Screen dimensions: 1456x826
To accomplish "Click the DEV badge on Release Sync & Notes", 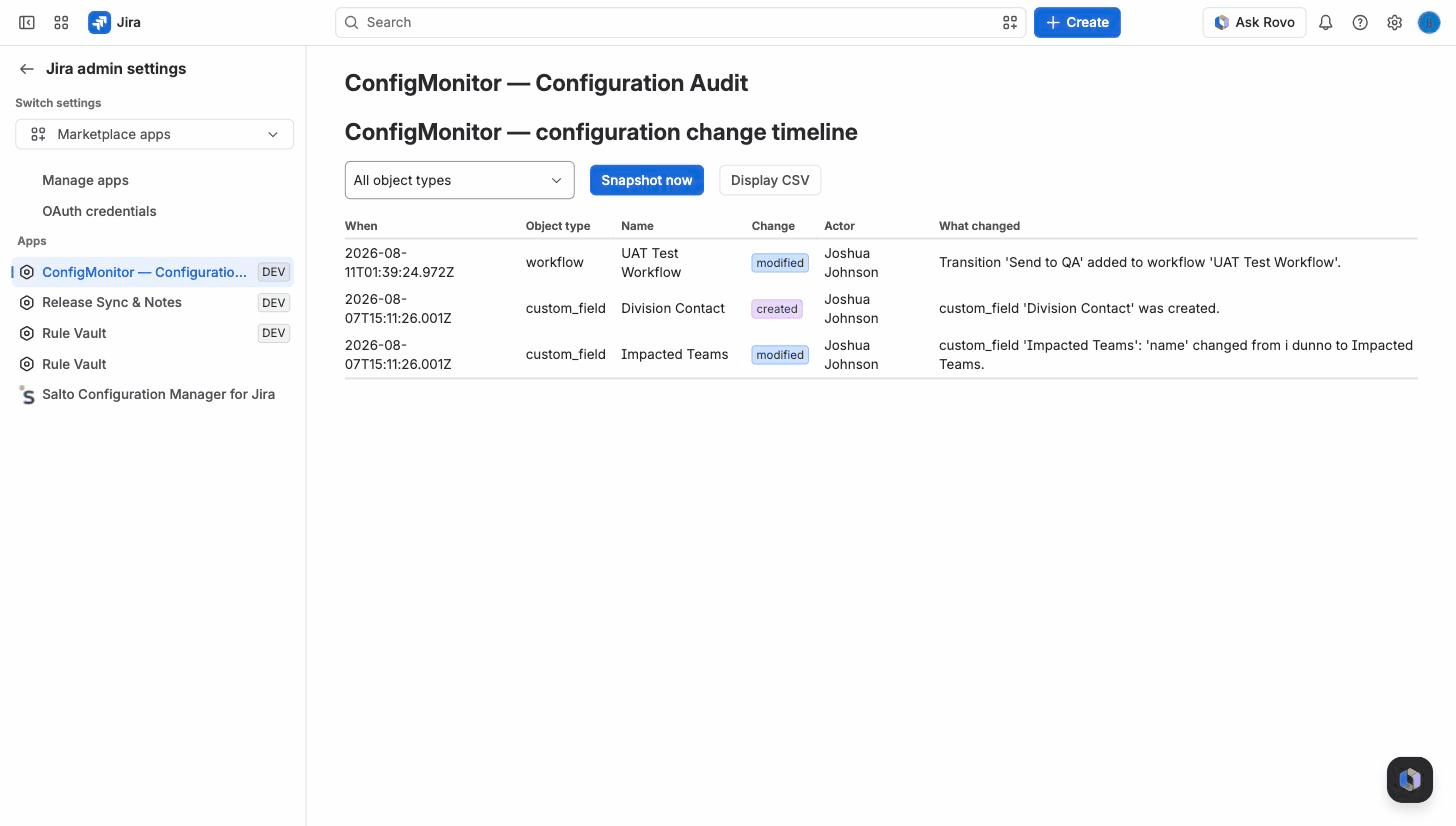I will point(274,302).
